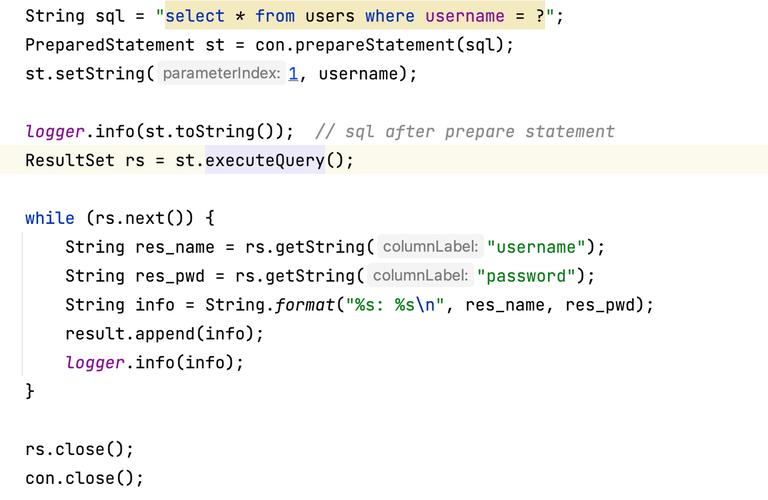Click 'rs.close();' statement
Viewport: 768px width, 500px height.
(79, 449)
